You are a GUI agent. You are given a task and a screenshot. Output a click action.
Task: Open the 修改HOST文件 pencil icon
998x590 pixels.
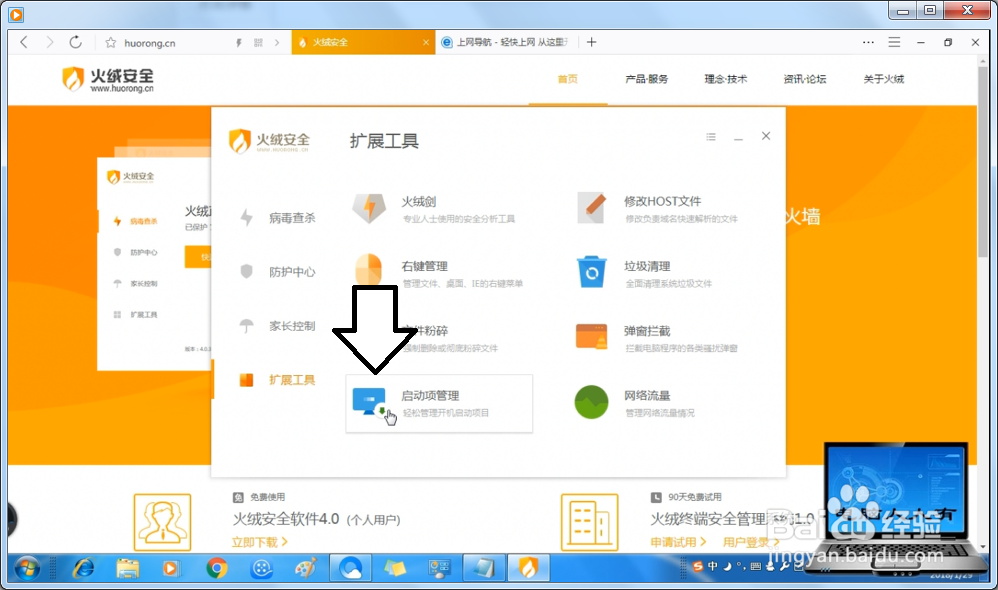(591, 207)
